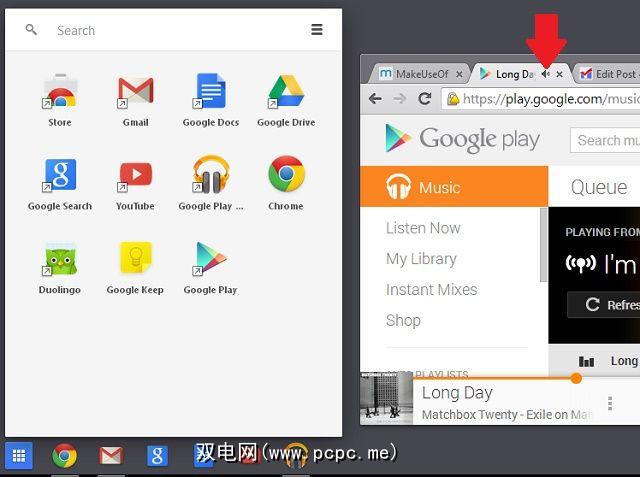The image size is (640, 477).
Task: Click the Long Day song title
Action: (x=457, y=393)
